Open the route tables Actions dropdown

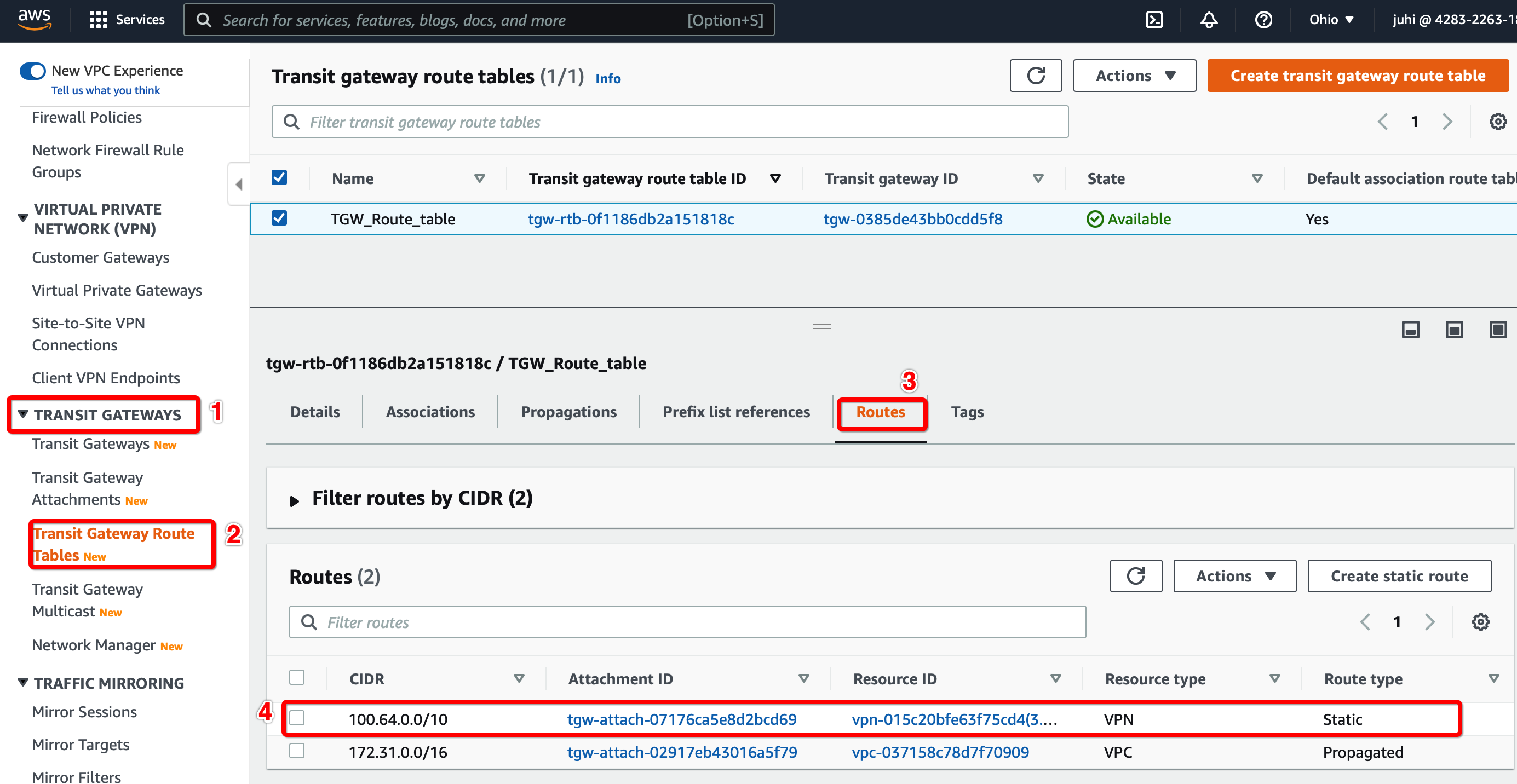click(x=1134, y=76)
